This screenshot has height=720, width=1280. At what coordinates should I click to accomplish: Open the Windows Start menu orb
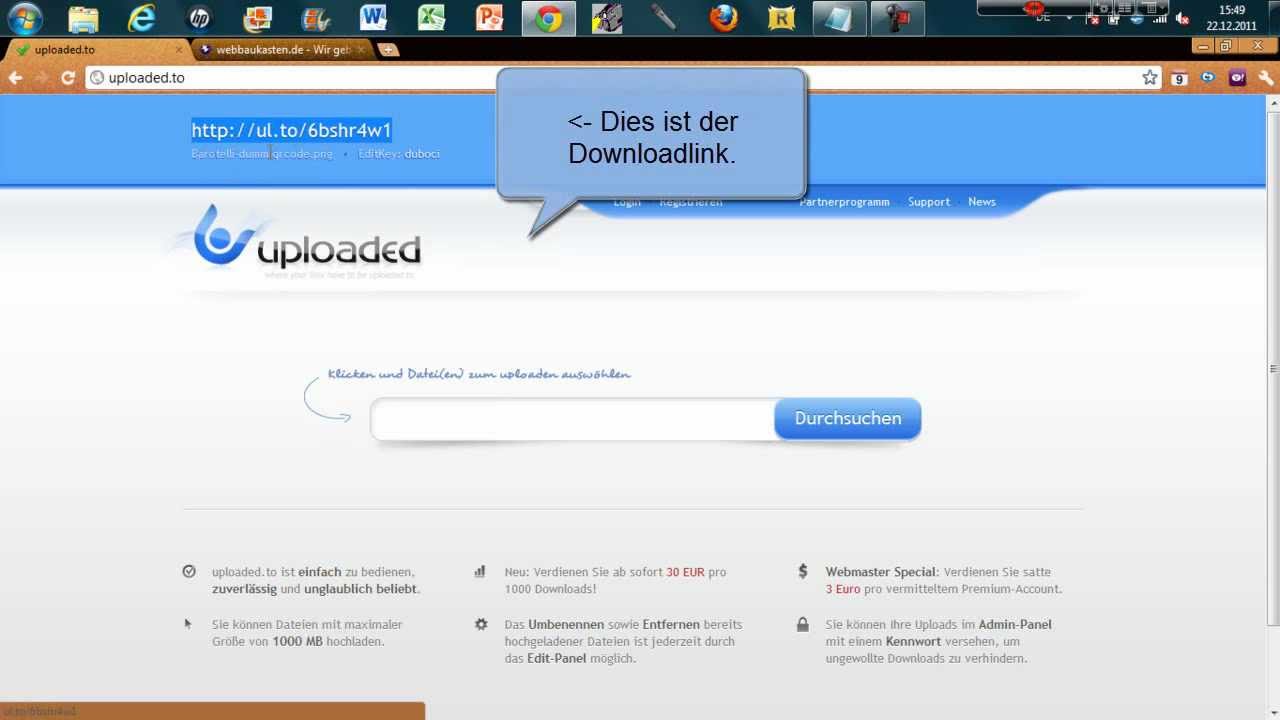coord(25,18)
